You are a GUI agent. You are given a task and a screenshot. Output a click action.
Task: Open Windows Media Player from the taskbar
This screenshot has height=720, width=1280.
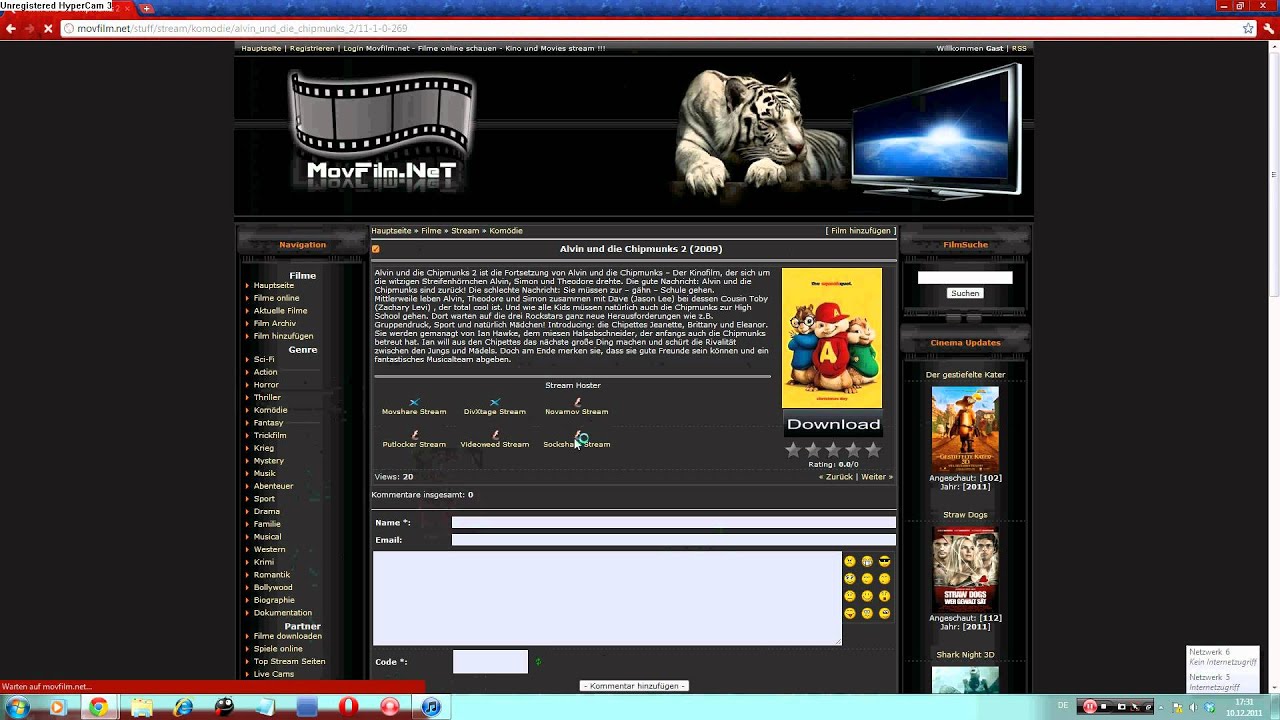57,707
